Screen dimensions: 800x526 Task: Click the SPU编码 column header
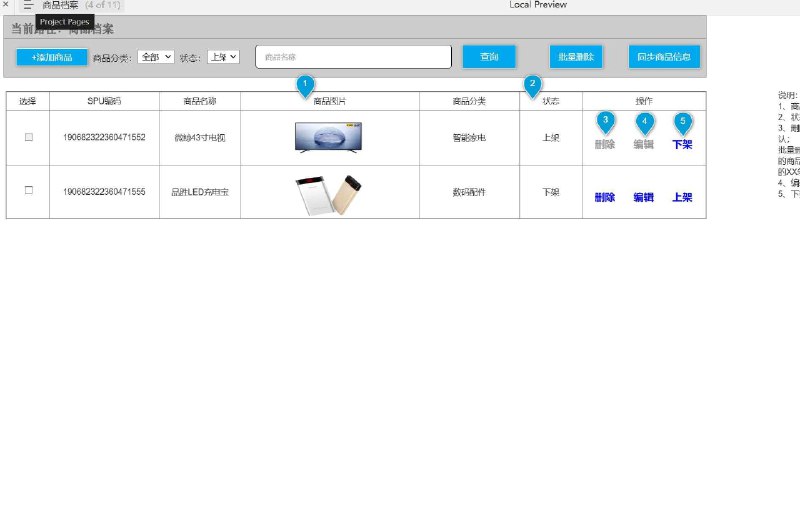(104, 101)
